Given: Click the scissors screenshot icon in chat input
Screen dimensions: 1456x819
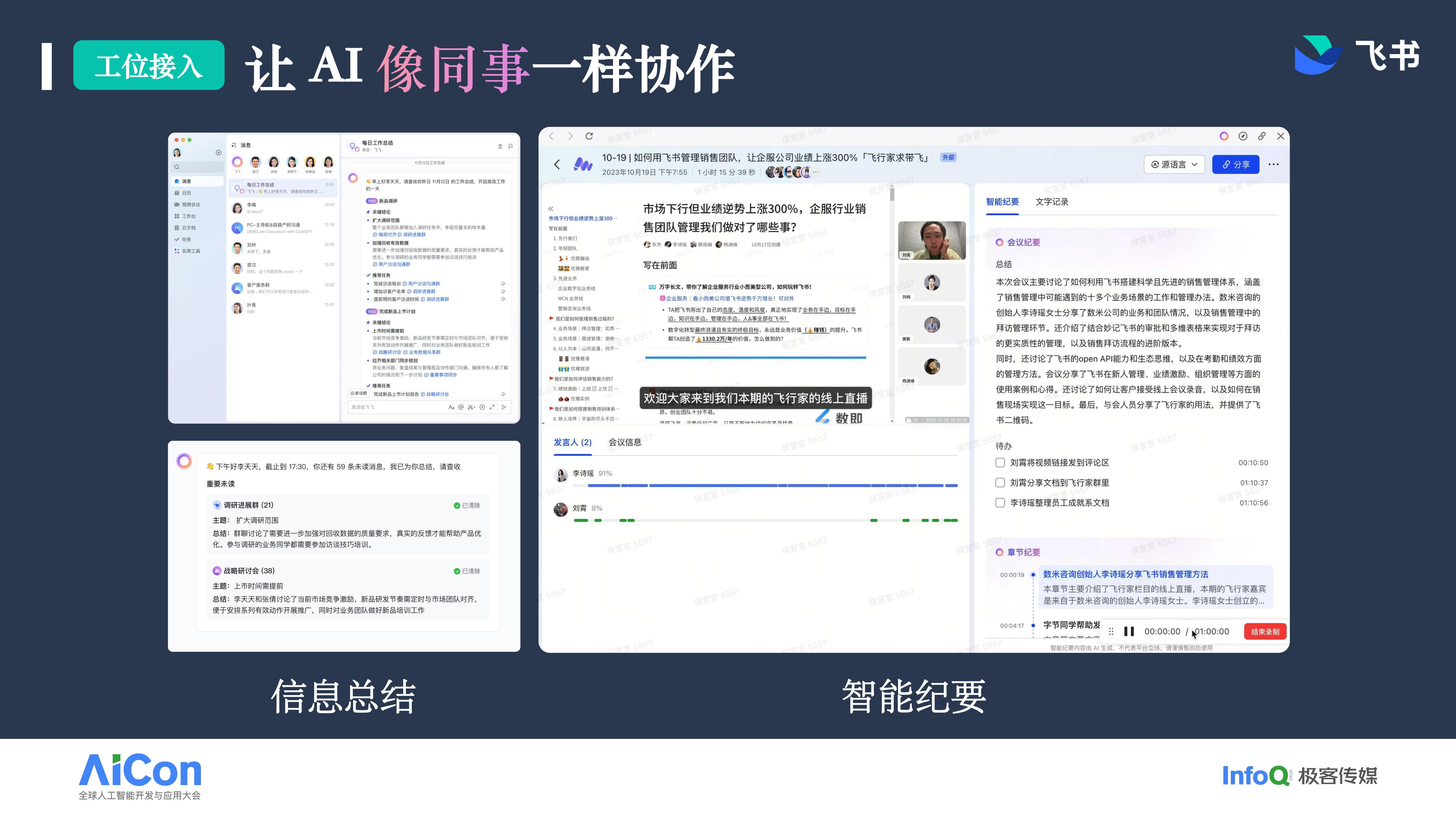Looking at the screenshot, I should point(471,407).
